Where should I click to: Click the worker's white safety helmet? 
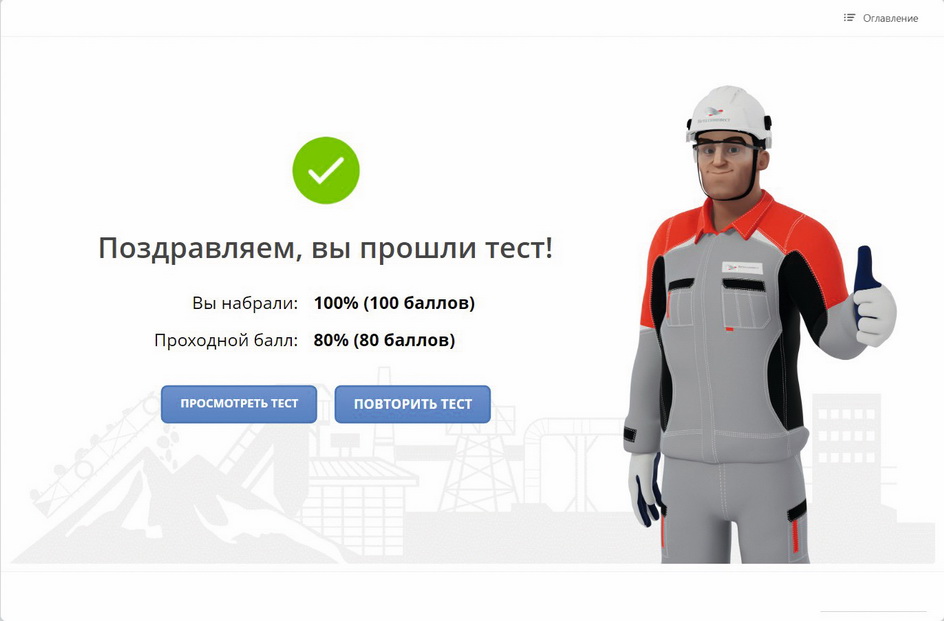[x=729, y=114]
